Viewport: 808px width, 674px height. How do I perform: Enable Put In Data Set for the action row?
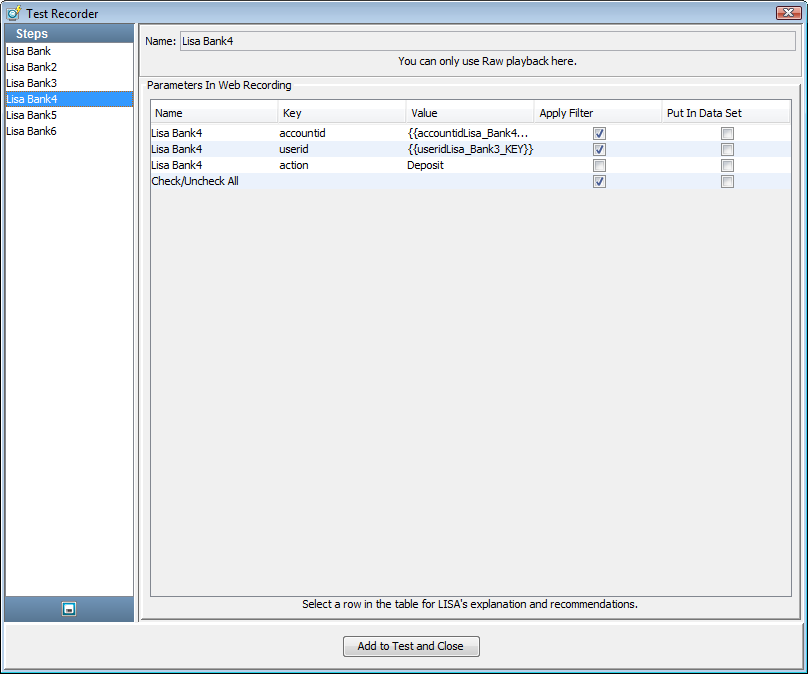tap(727, 165)
